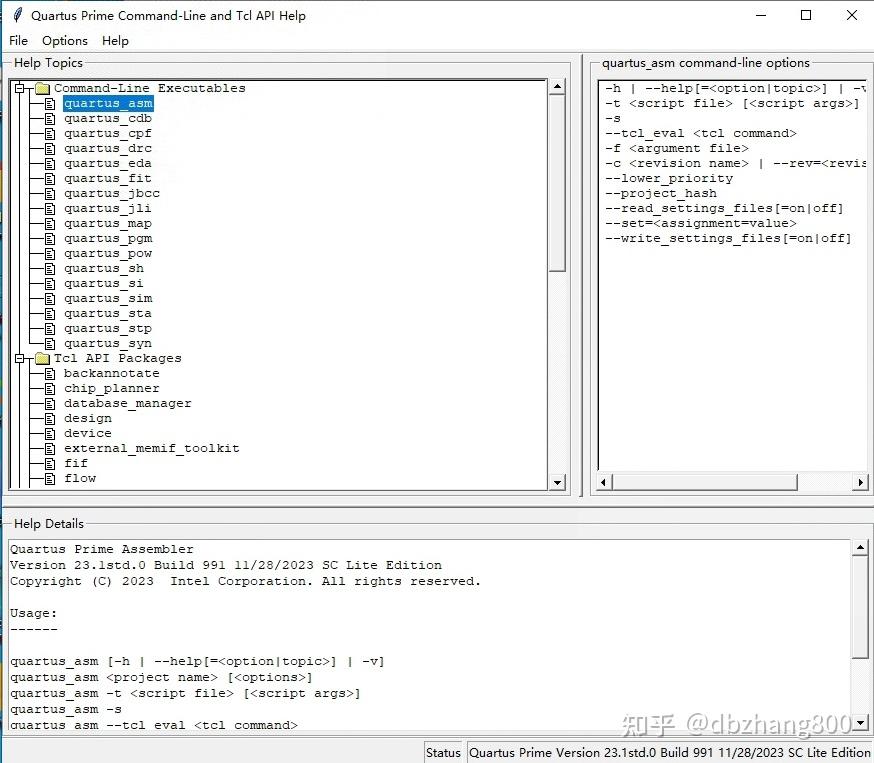Open the Help menu
The width and height of the screenshot is (874, 763).
[115, 41]
